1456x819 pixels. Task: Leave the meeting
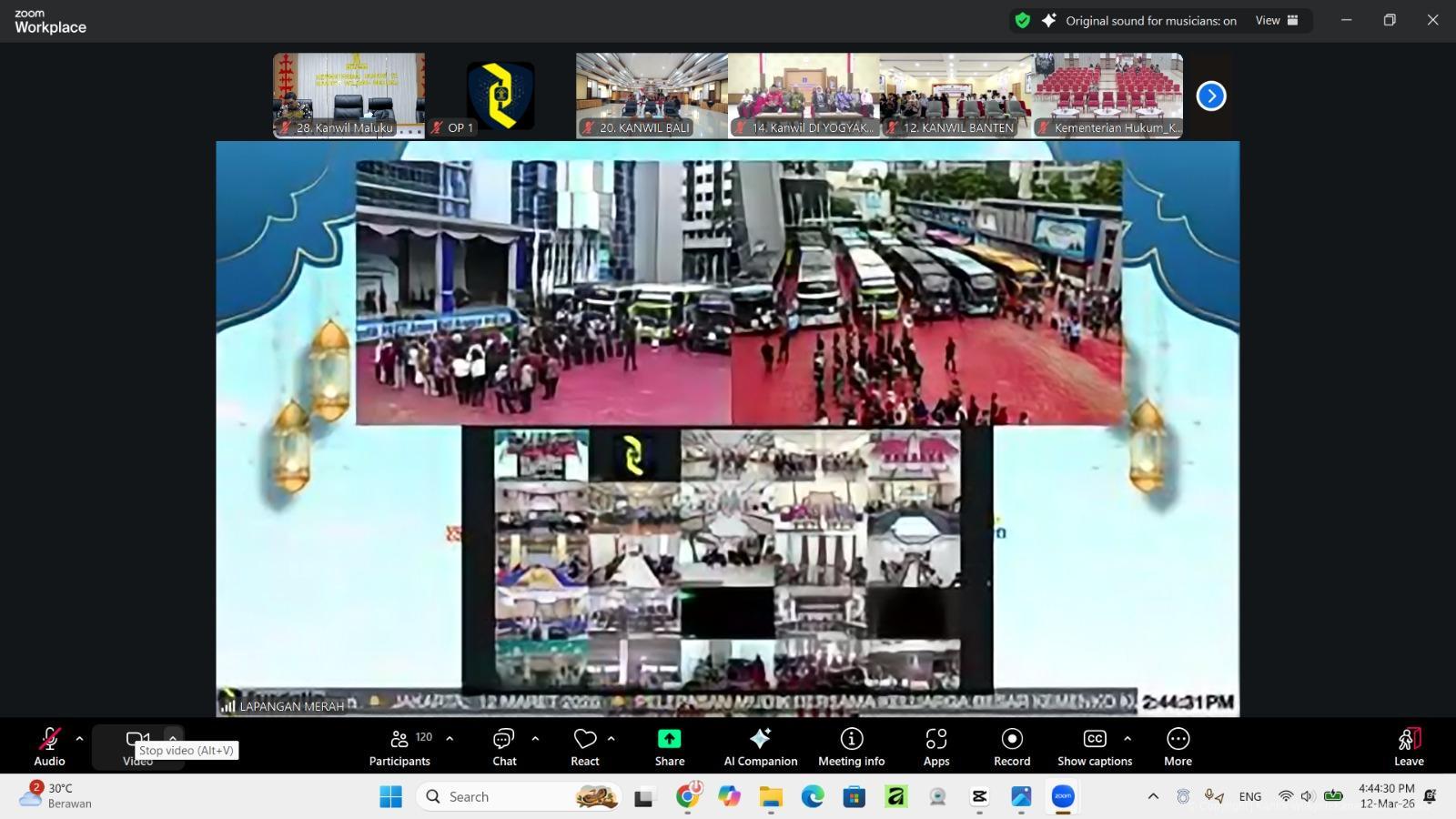coord(1408,746)
